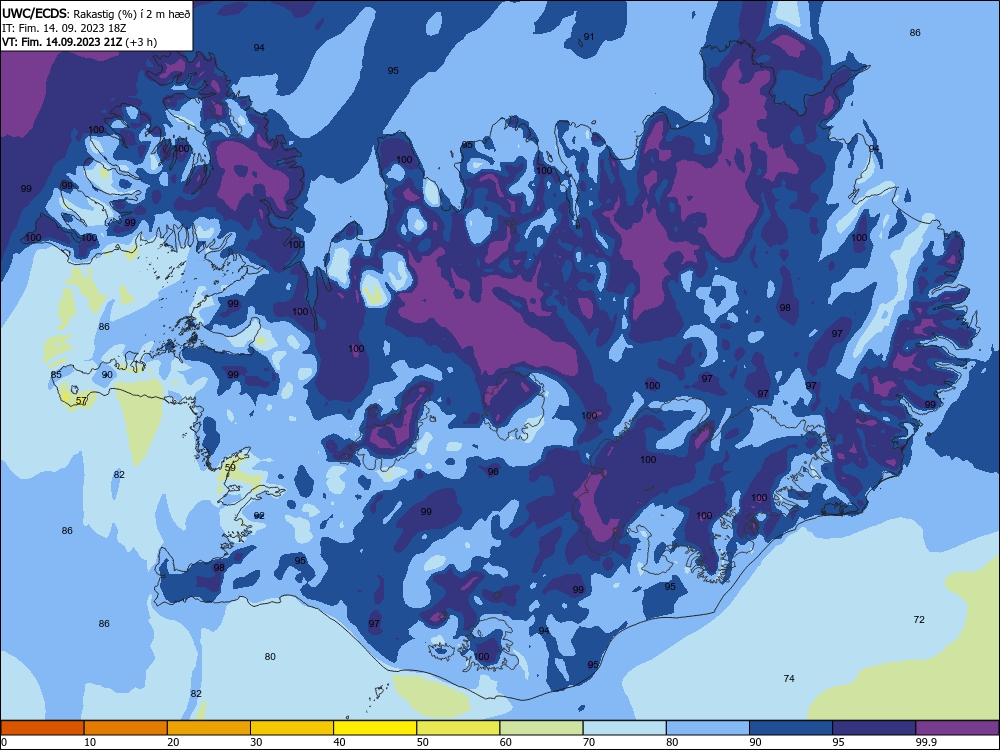This screenshot has height=750, width=1000.
Task: Click the 70–80 pale blue legend swatch
Action: pyautogui.click(x=624, y=728)
